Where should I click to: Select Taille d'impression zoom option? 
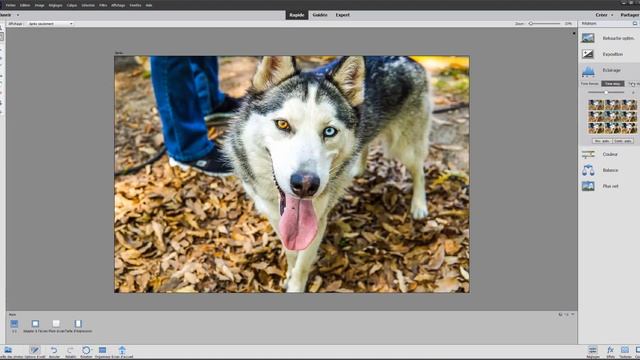click(x=78, y=326)
